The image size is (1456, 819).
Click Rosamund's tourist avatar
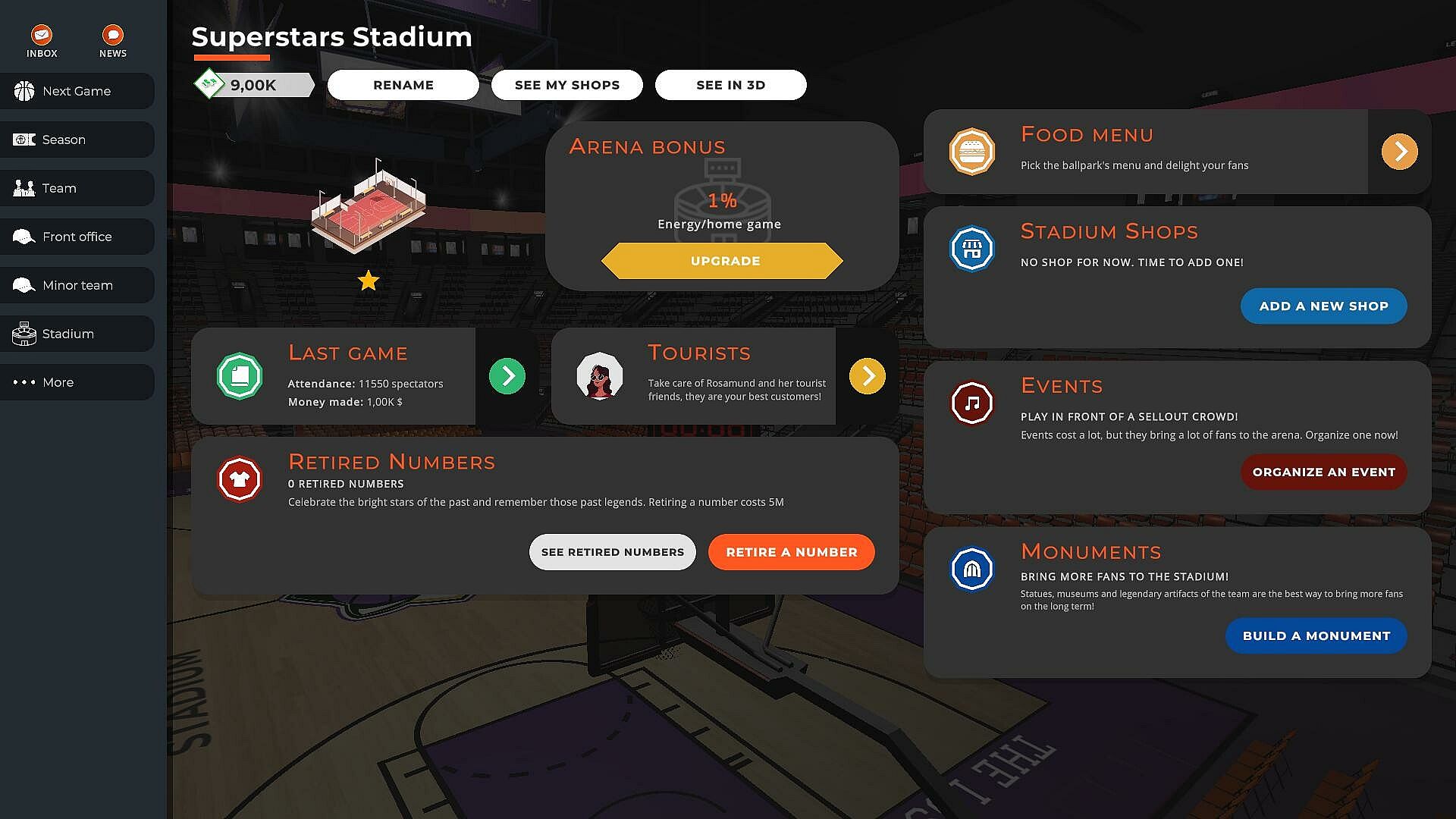click(x=600, y=376)
